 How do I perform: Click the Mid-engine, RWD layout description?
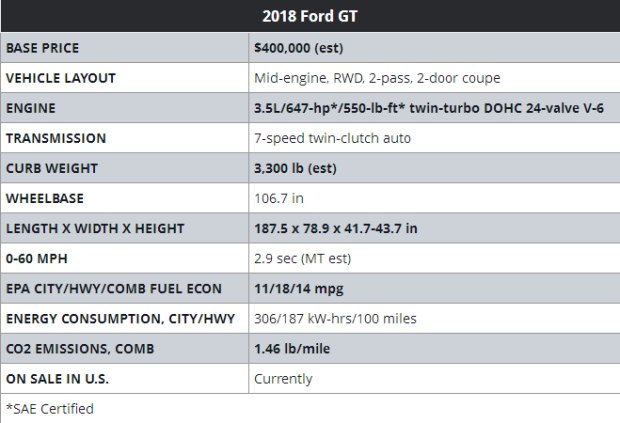pyautogui.click(x=377, y=77)
